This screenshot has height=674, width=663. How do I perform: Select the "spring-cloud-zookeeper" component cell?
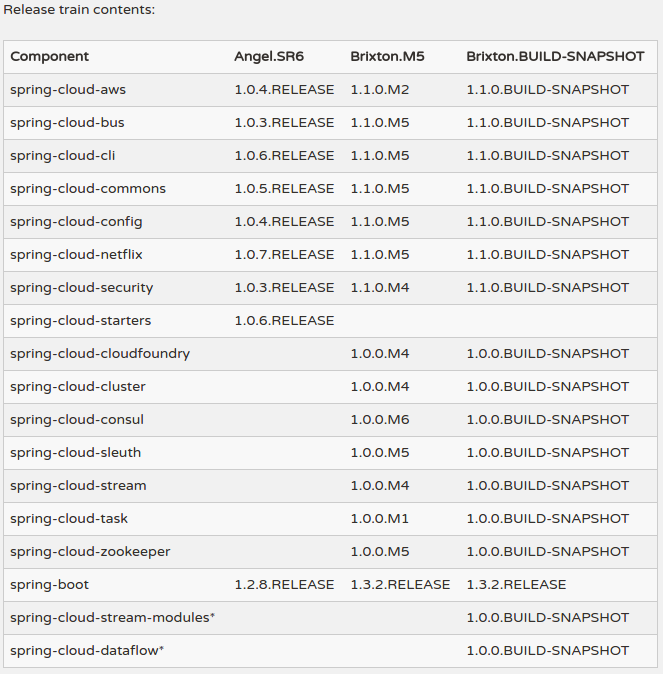pos(90,551)
